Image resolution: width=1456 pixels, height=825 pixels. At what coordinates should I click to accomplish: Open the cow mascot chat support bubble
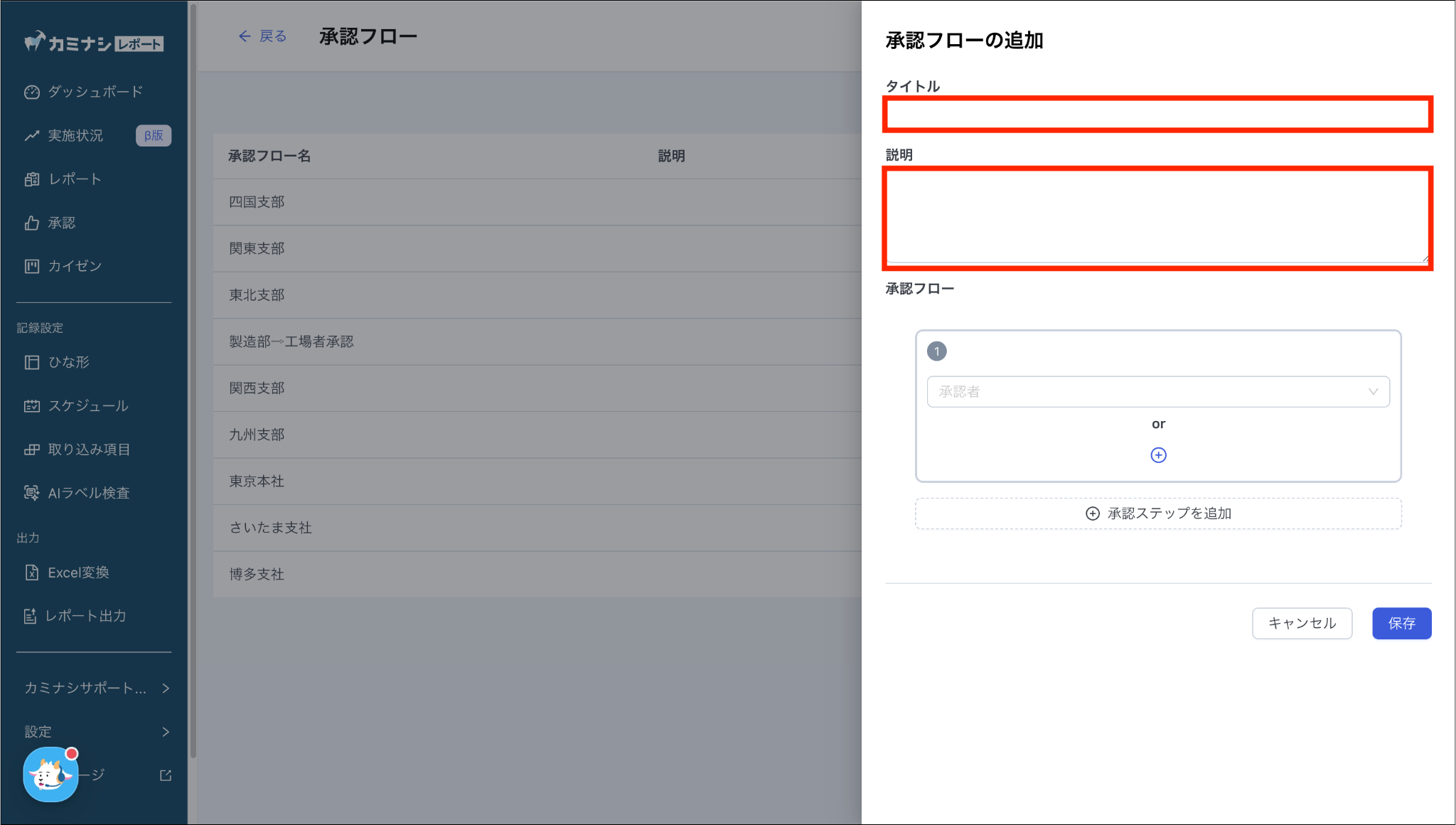pos(50,775)
